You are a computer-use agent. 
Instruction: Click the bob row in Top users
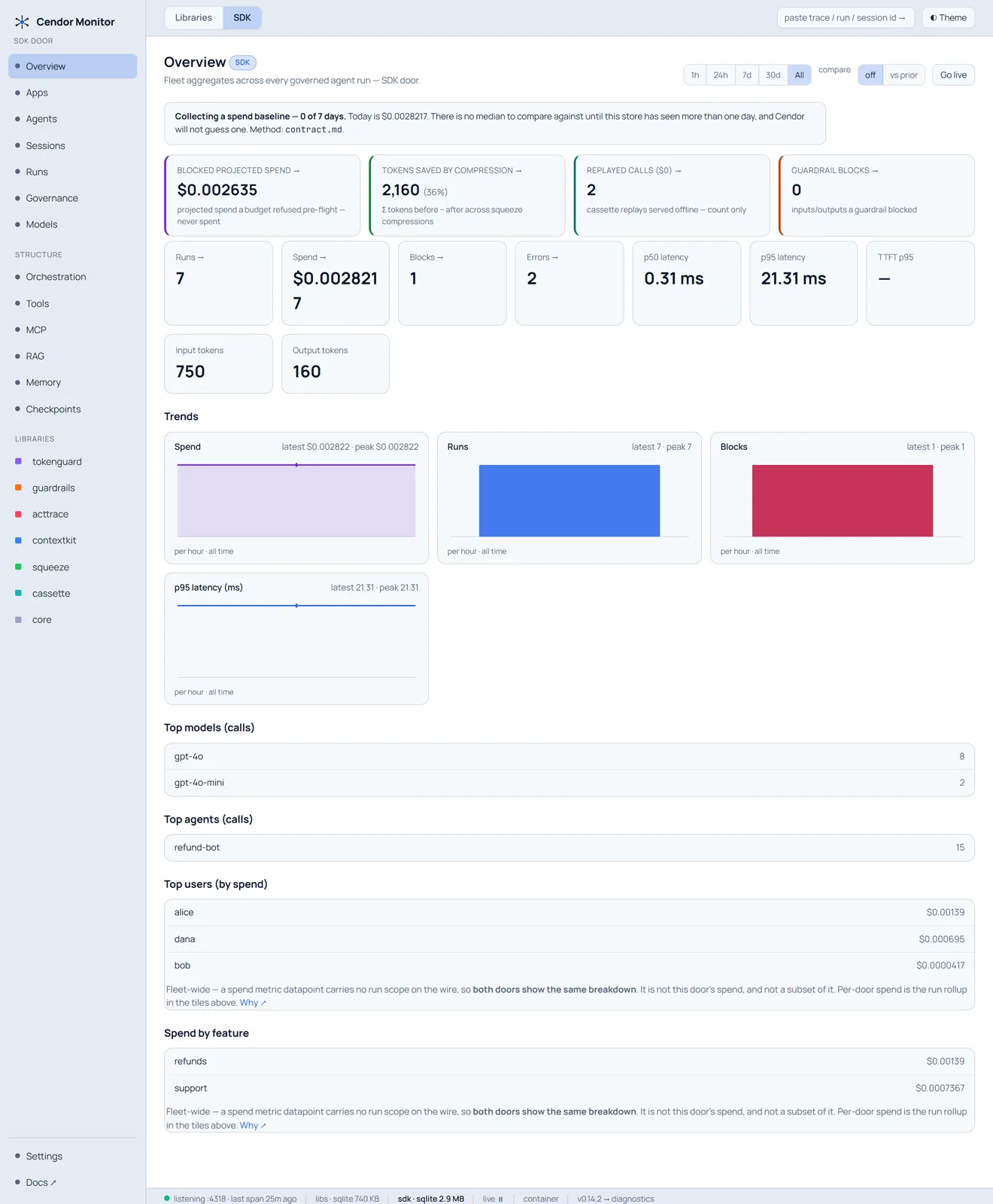[x=569, y=965]
